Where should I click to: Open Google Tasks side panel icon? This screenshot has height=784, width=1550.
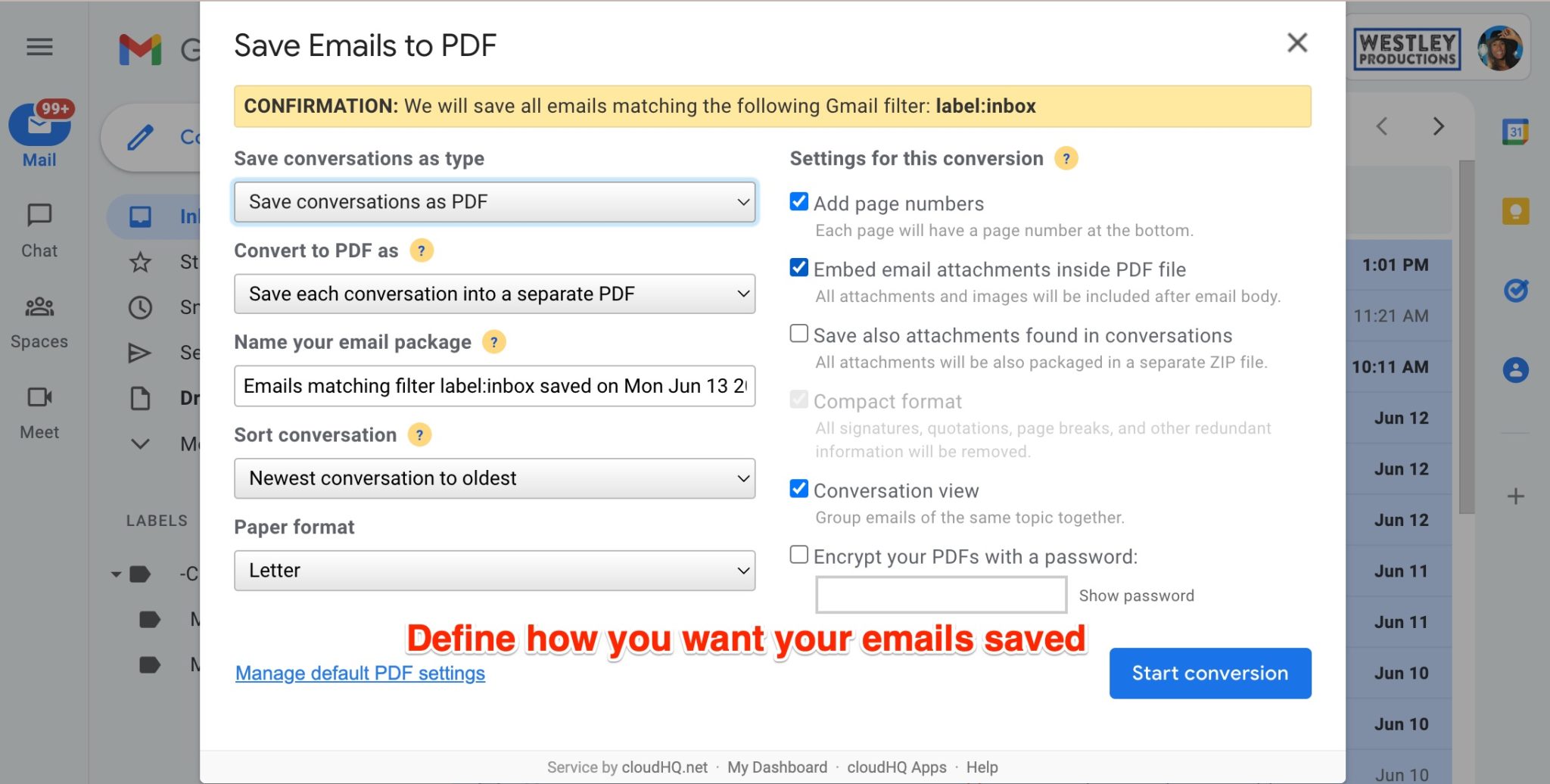click(1515, 291)
